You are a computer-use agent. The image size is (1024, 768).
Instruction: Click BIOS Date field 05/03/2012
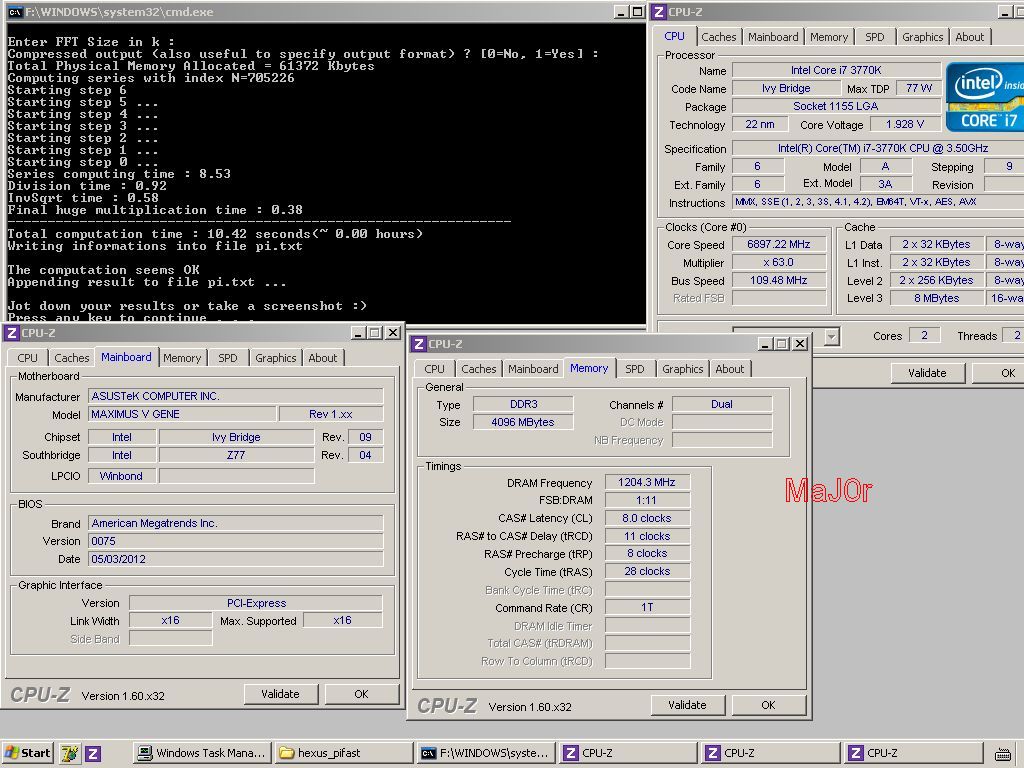235,559
